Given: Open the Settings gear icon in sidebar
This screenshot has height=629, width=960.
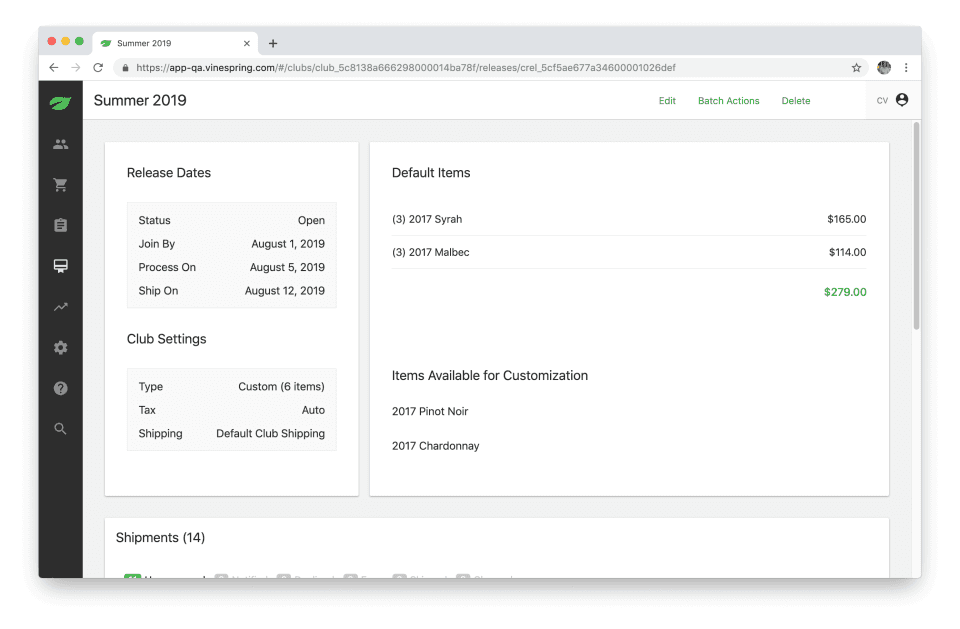Looking at the screenshot, I should click(x=60, y=348).
